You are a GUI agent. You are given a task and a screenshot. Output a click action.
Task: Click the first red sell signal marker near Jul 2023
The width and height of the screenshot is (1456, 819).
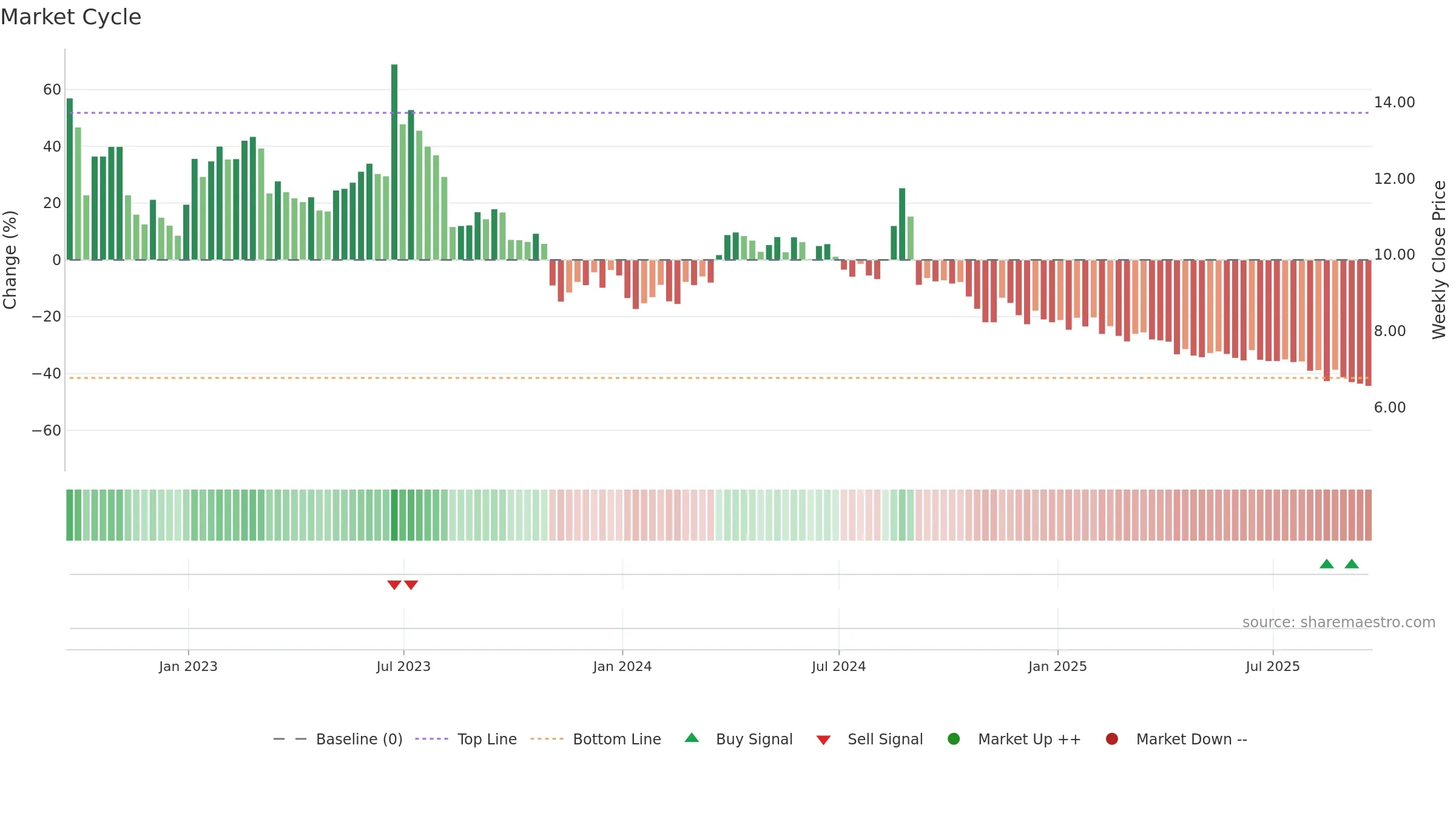tap(394, 585)
